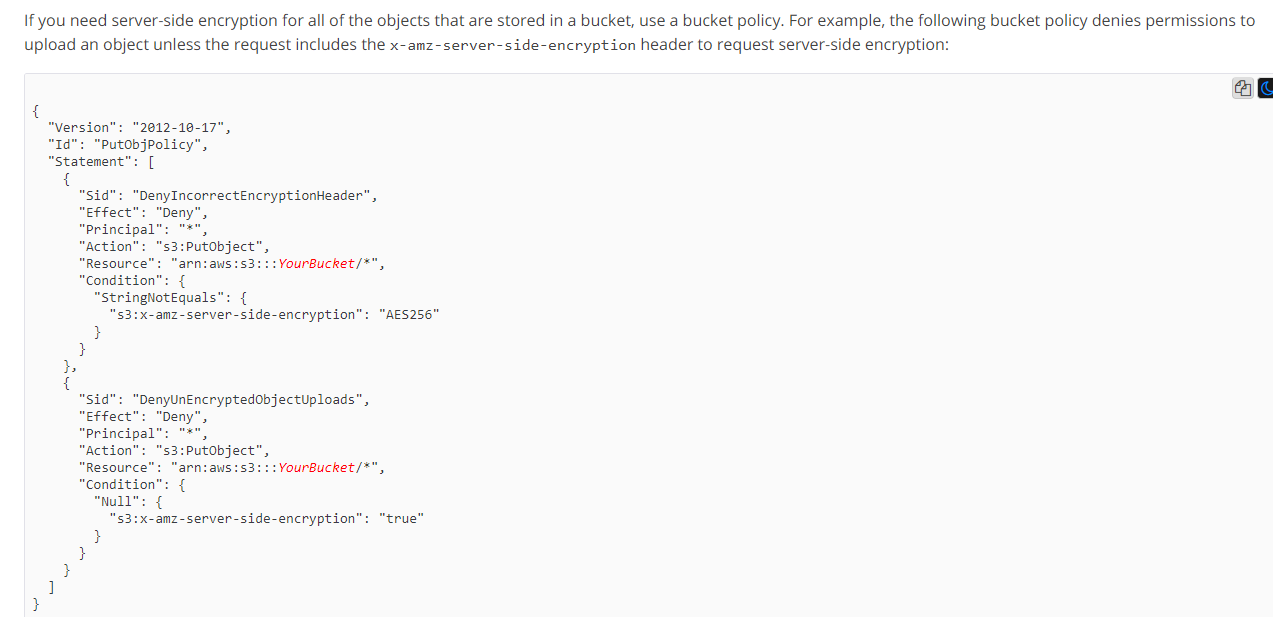Click the "AES256" value in the policy

[409, 314]
